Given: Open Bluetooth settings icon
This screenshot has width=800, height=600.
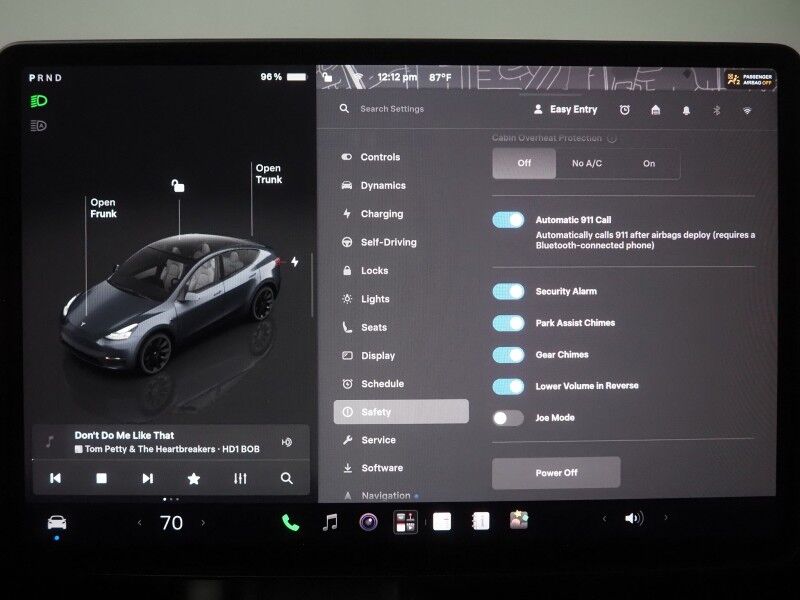Looking at the screenshot, I should point(716,110).
